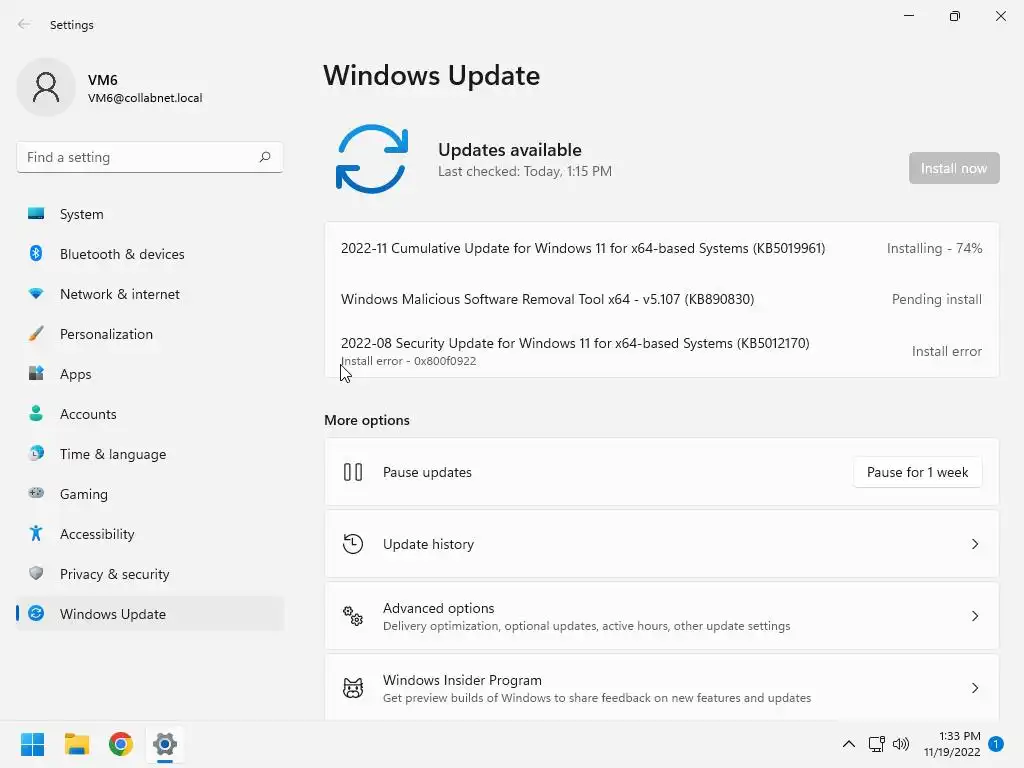Click the Pause updates pause icon
1024x768 pixels.
click(353, 472)
